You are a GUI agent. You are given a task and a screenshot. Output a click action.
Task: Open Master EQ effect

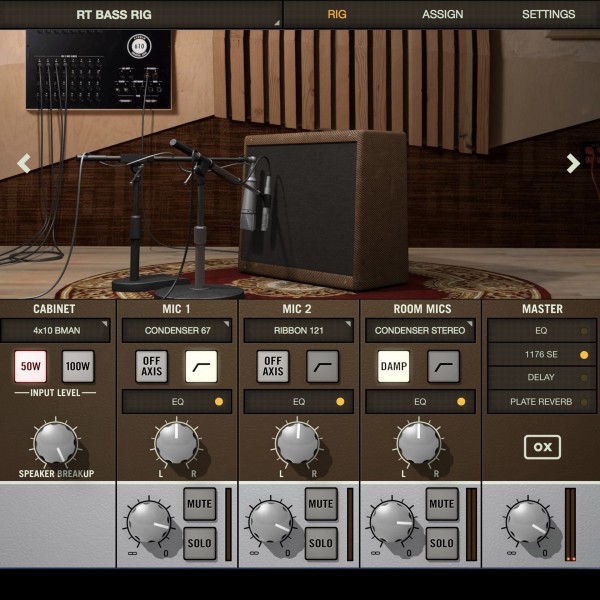point(541,331)
